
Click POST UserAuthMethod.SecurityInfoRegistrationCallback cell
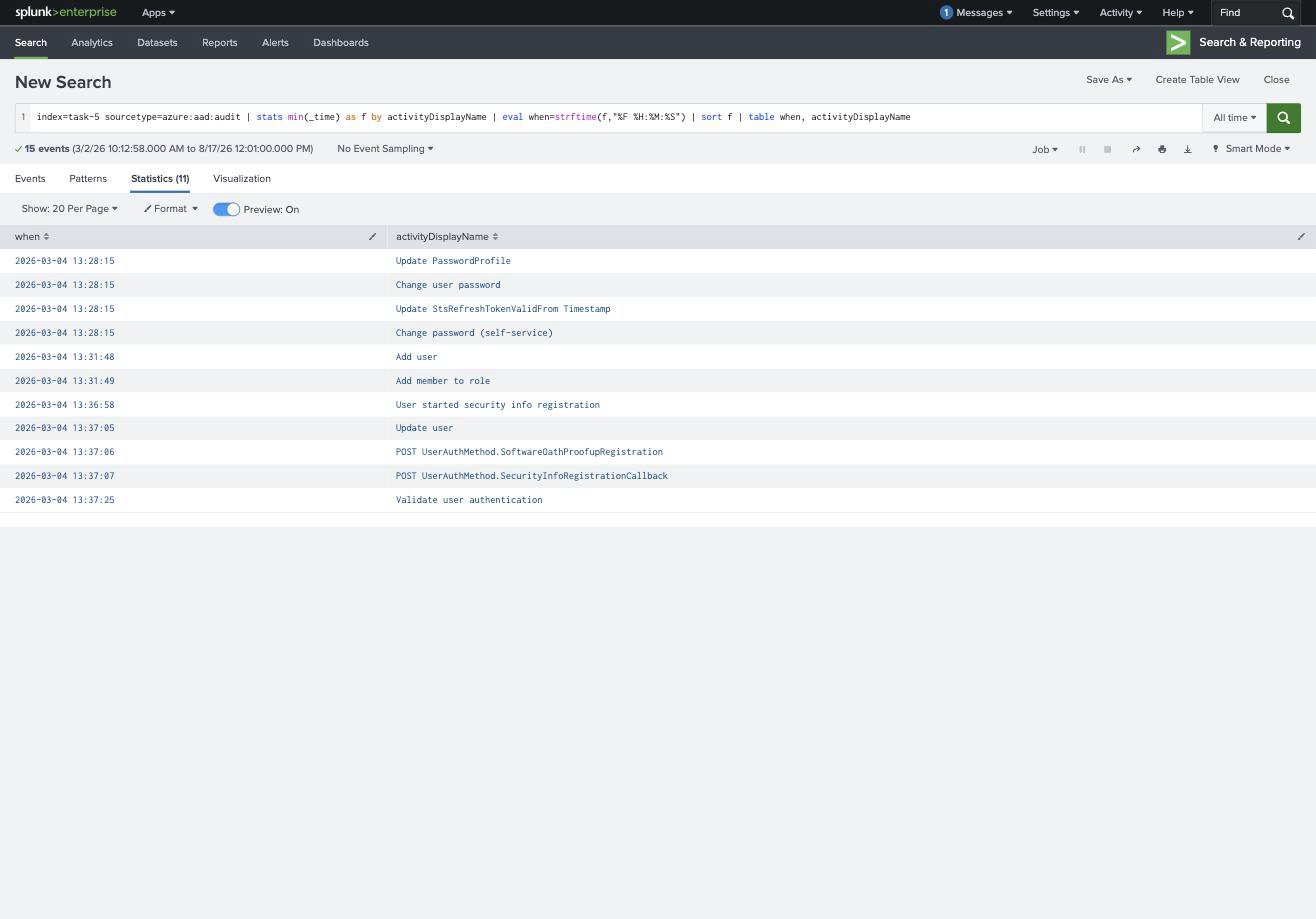(x=532, y=476)
